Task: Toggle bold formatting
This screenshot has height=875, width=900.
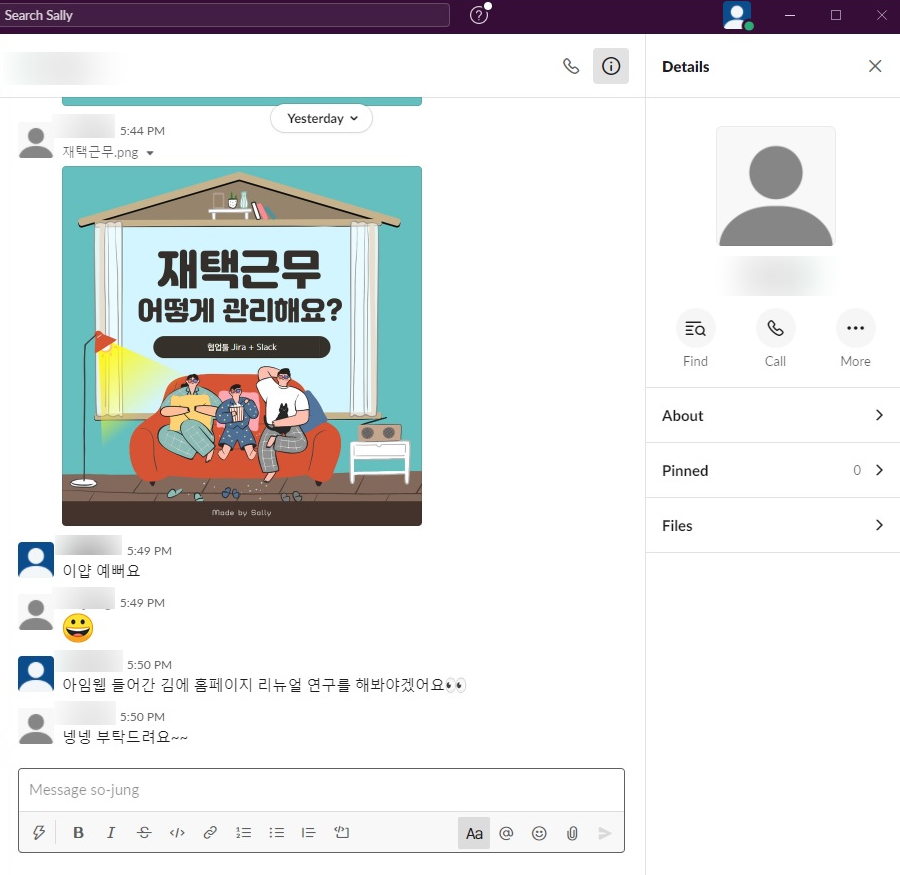Action: (x=79, y=833)
